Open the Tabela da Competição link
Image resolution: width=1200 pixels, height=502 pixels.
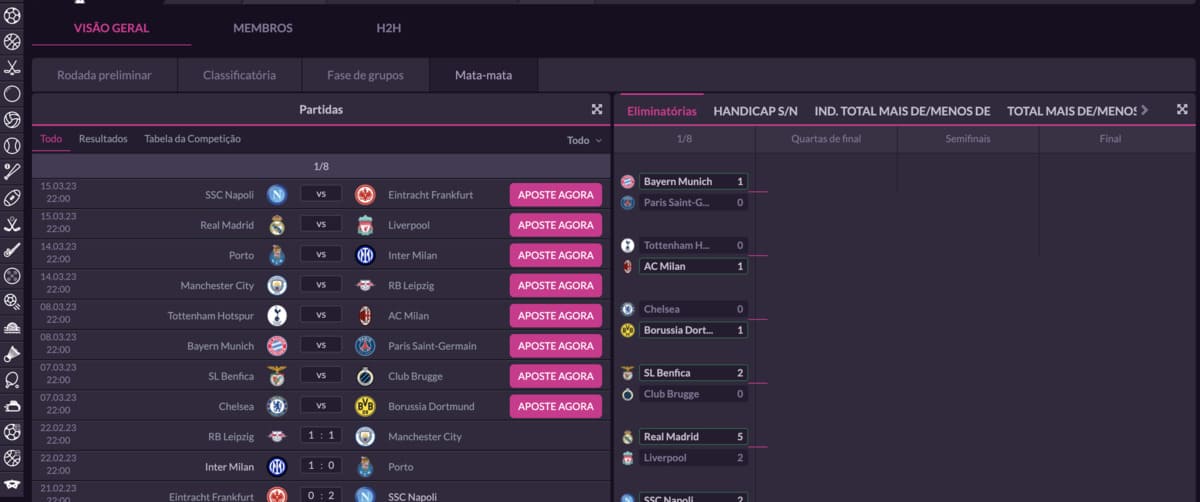coord(192,139)
